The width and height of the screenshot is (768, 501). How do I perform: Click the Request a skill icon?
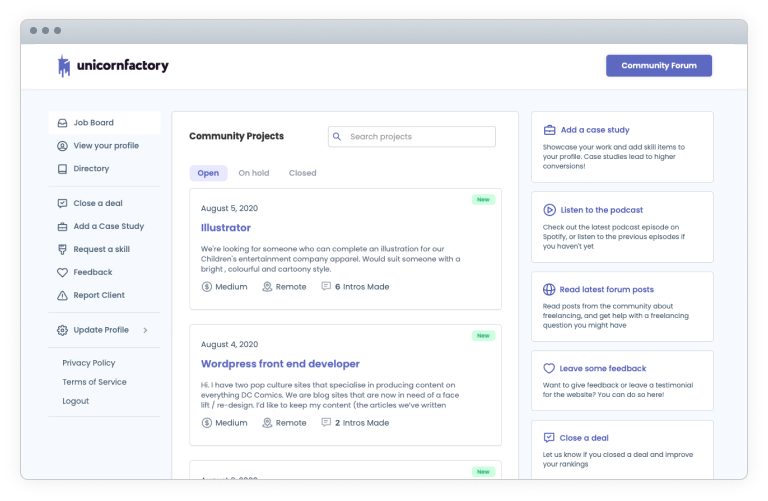click(x=62, y=249)
